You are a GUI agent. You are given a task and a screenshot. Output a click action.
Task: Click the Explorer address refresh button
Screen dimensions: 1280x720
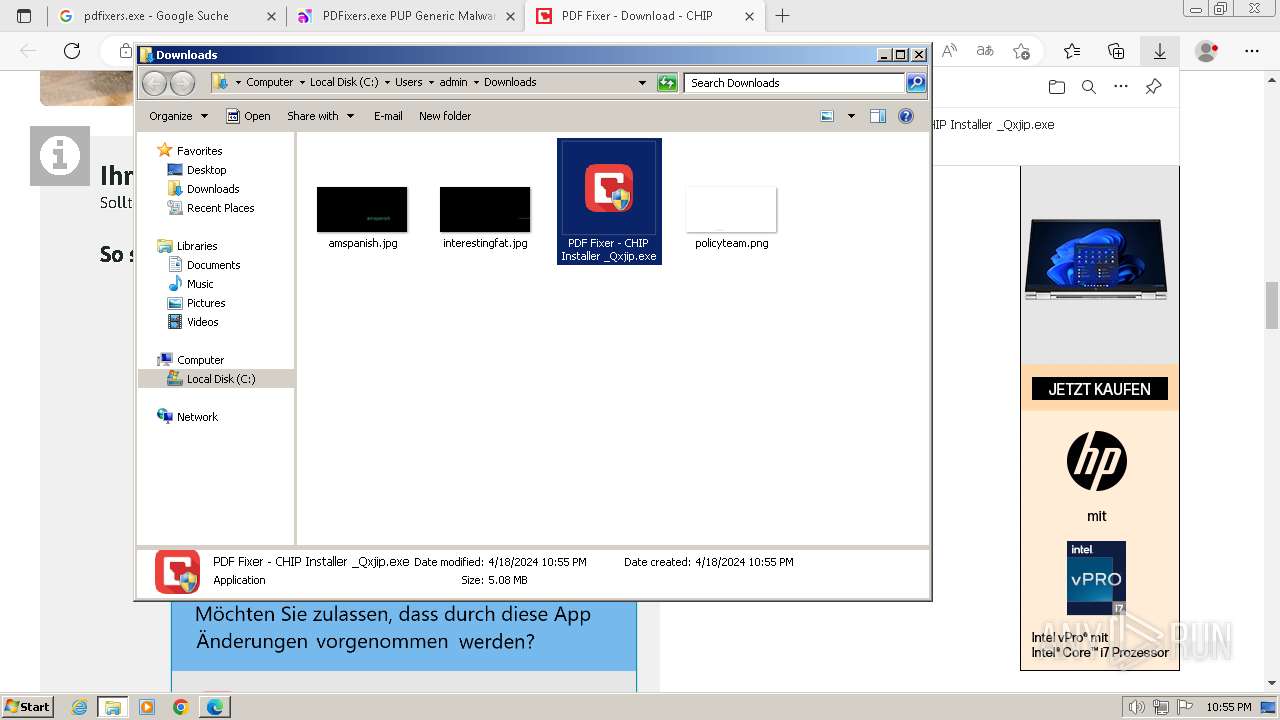667,83
